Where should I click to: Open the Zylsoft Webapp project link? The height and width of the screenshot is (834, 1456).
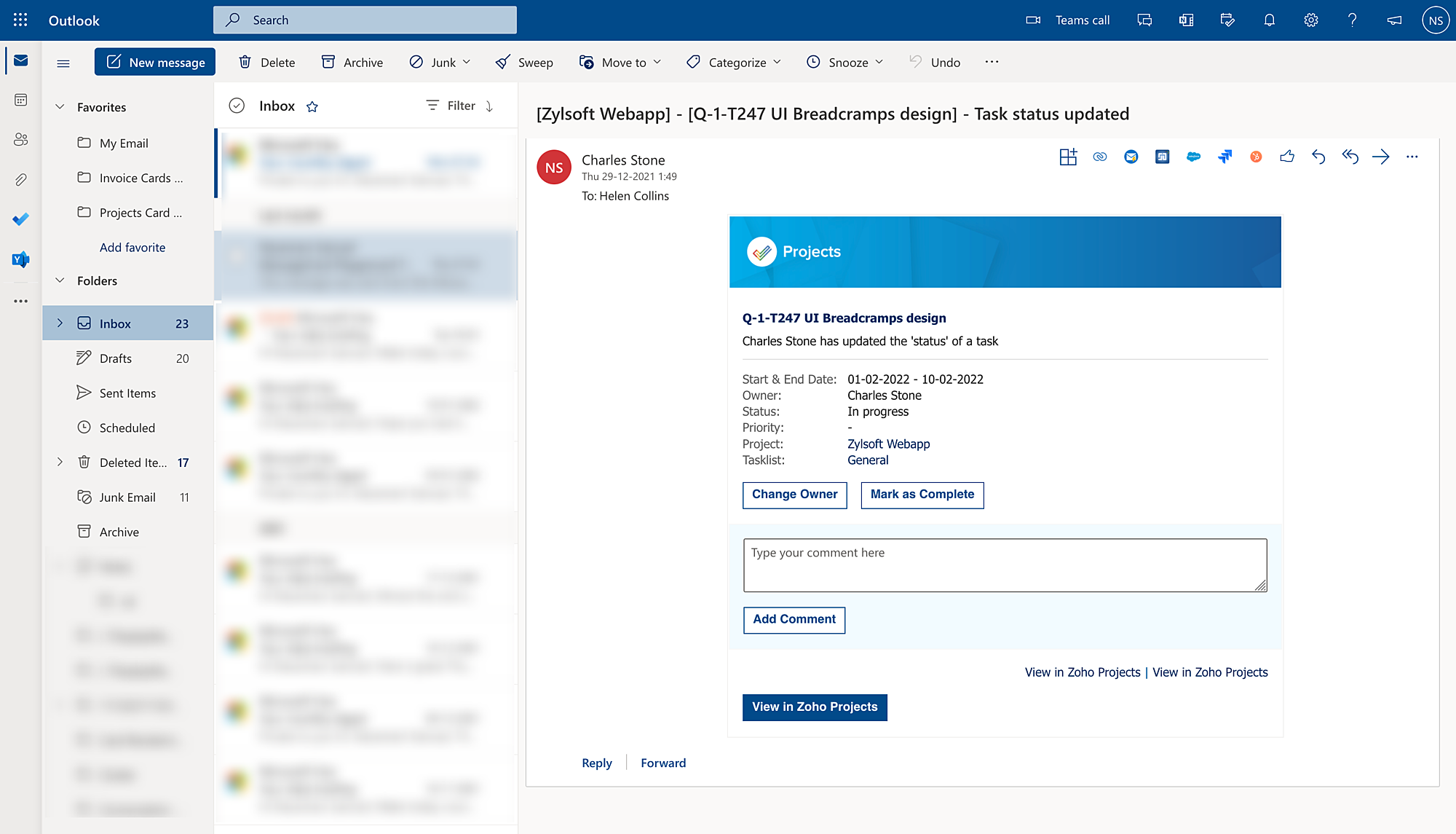tap(888, 444)
